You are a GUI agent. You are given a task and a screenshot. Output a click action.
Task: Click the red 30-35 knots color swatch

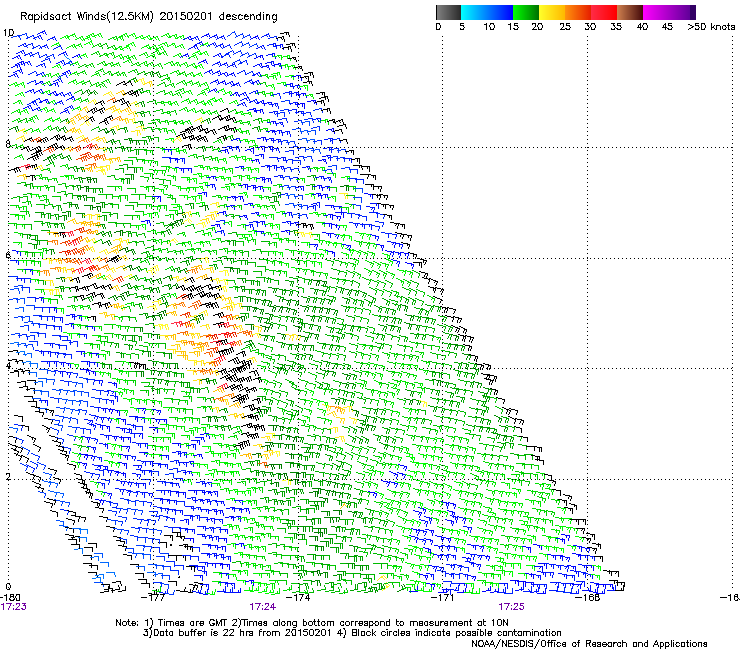click(604, 12)
